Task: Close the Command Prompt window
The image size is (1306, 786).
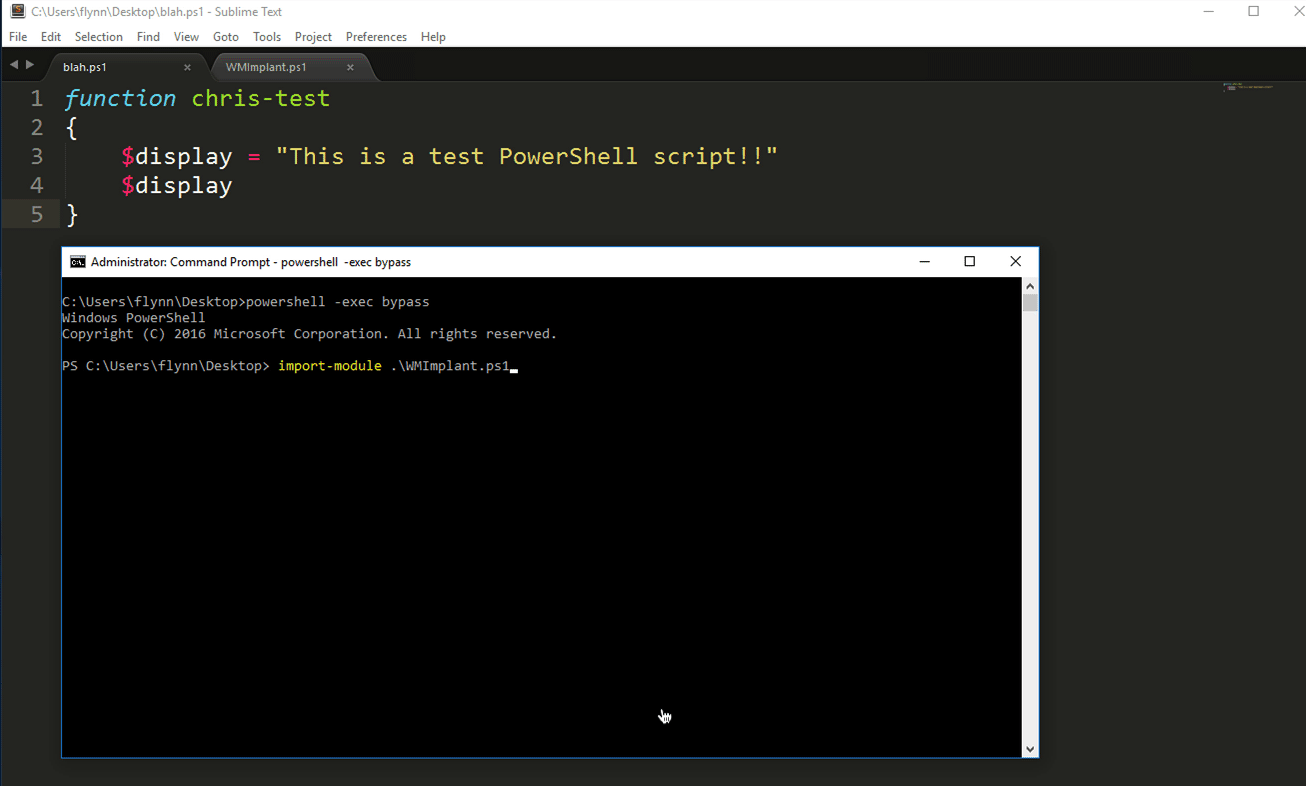Action: [x=1015, y=262]
